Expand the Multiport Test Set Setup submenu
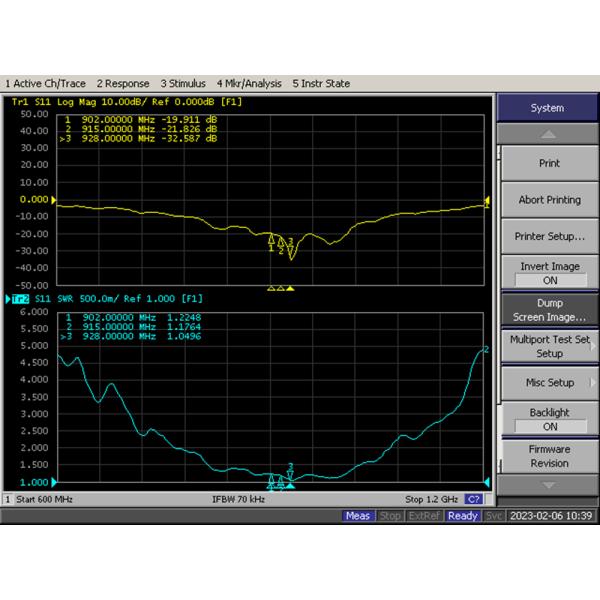600x600 pixels. coord(547,346)
